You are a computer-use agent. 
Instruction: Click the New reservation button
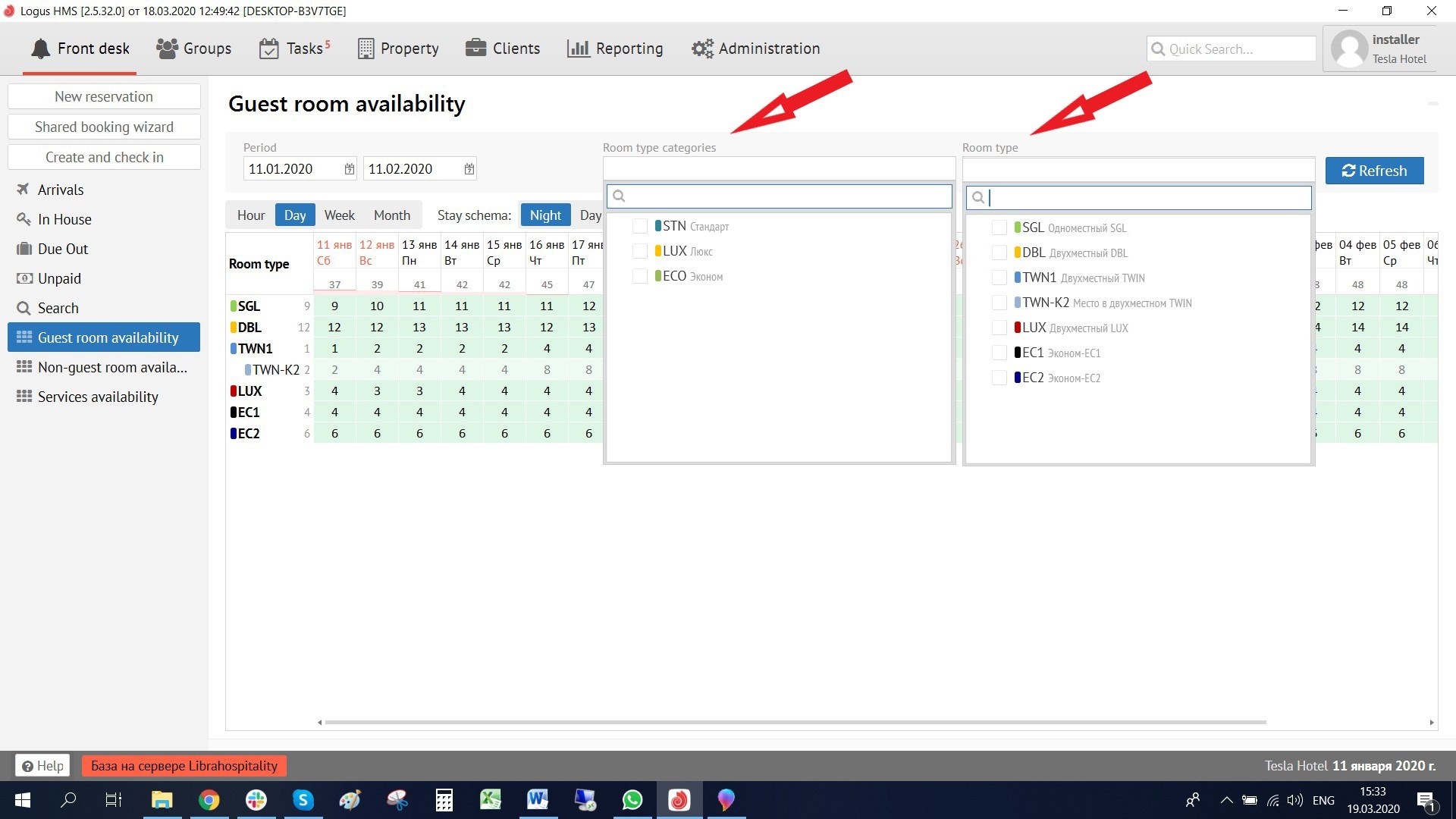pos(104,96)
